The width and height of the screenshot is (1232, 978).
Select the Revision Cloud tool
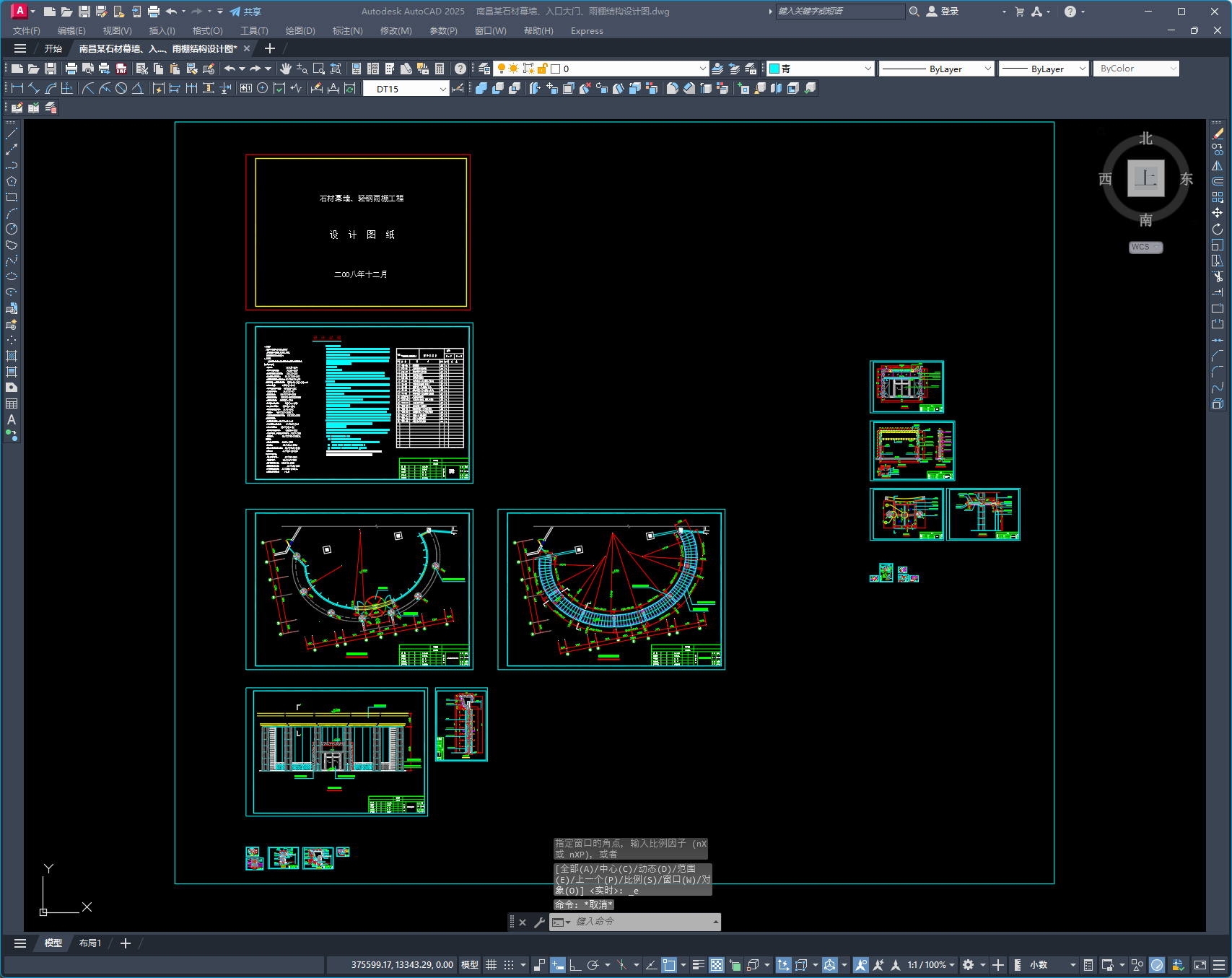(x=12, y=245)
